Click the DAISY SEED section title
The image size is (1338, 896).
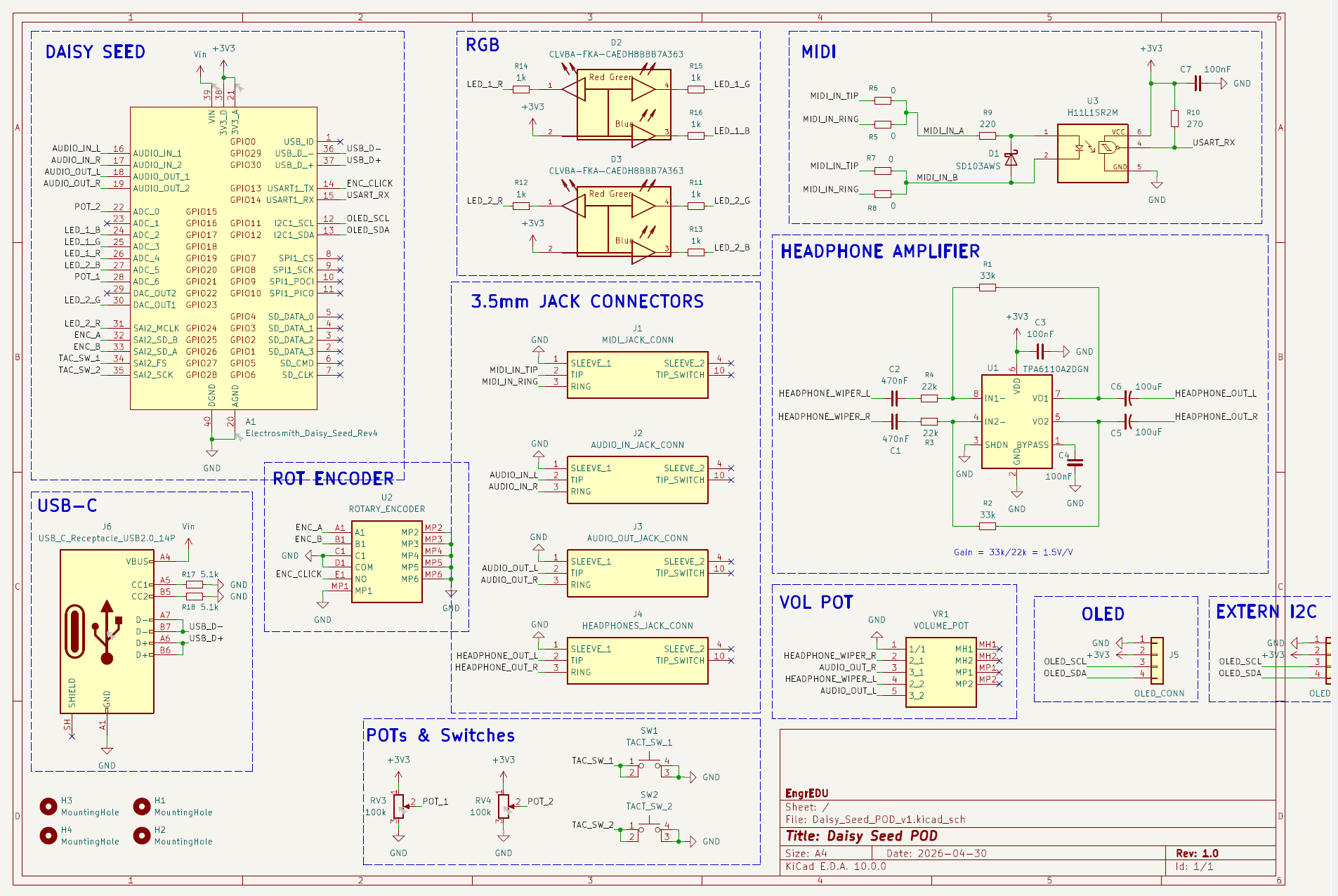[95, 52]
